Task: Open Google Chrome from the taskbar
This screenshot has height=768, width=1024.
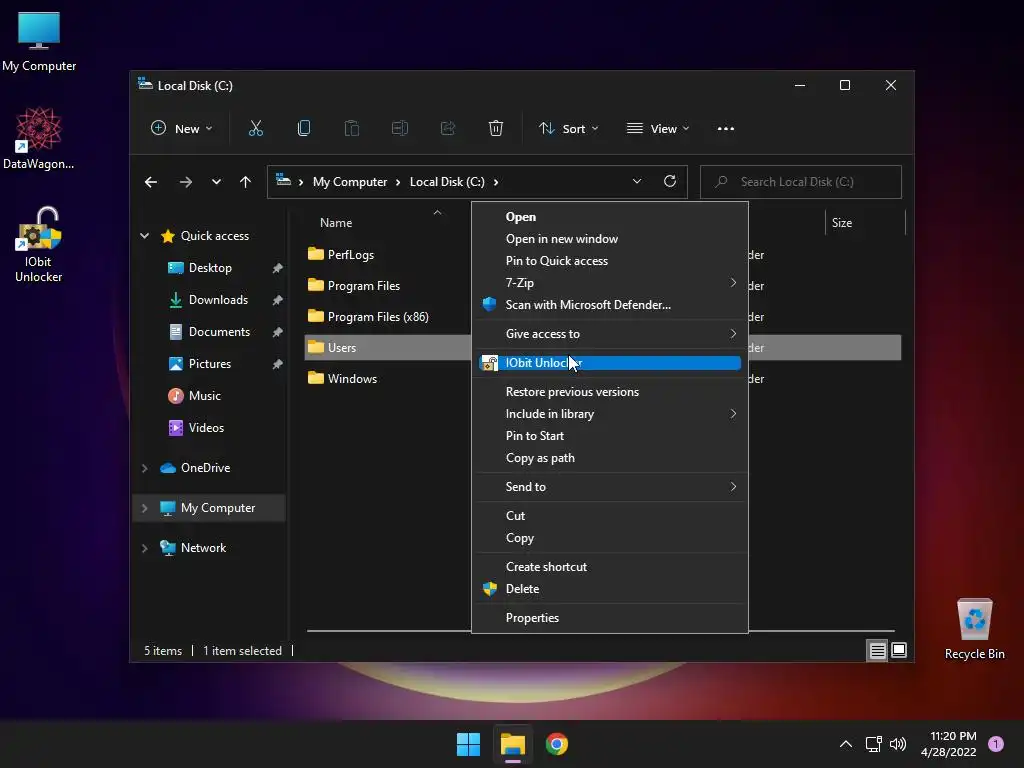Action: coord(557,744)
